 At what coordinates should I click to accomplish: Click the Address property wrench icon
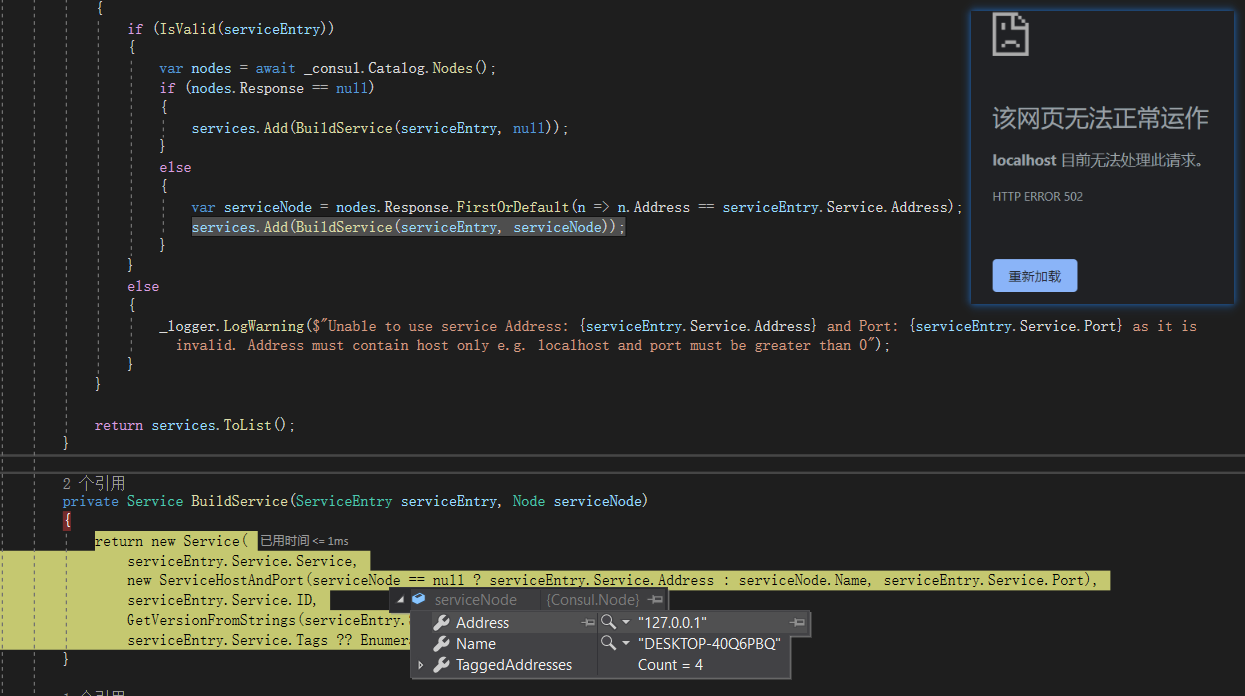click(x=441, y=622)
